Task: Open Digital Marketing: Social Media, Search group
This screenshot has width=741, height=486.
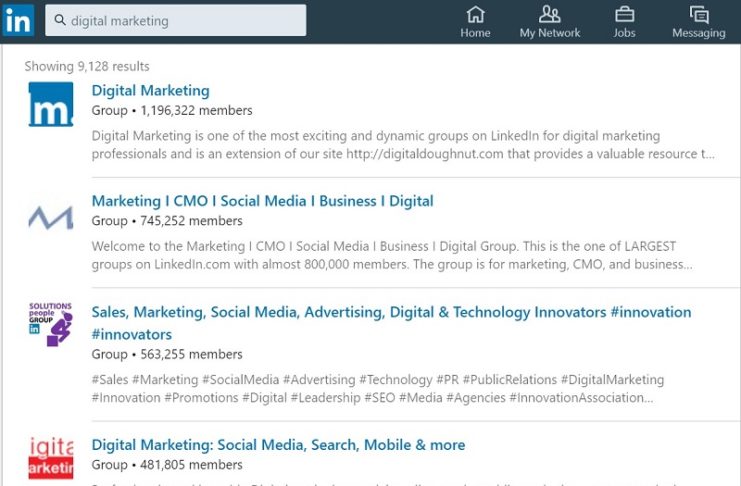Action: point(278,445)
